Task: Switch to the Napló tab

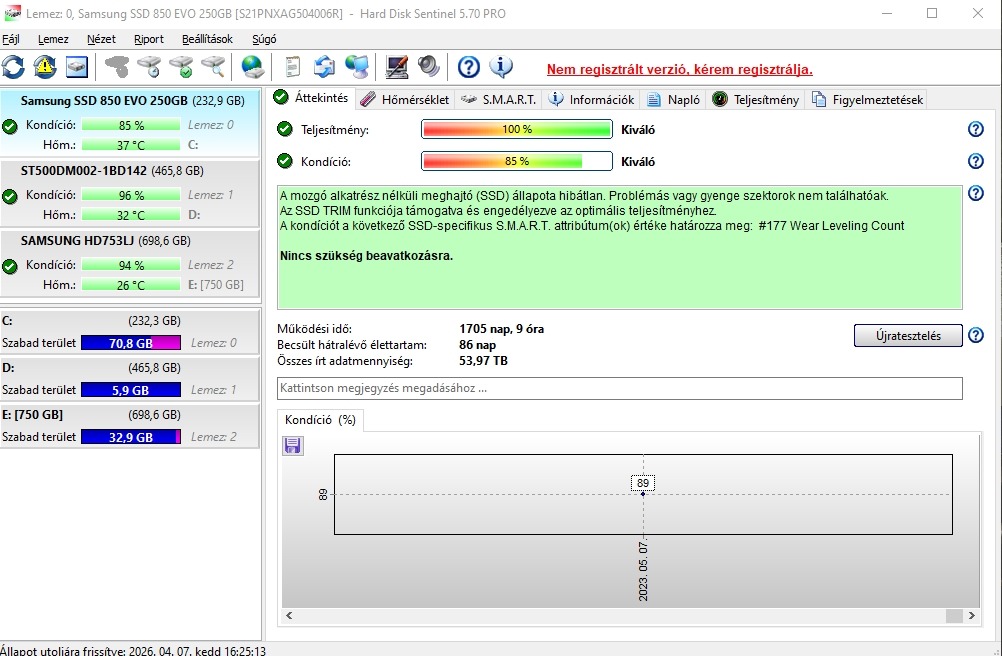Action: [x=673, y=100]
